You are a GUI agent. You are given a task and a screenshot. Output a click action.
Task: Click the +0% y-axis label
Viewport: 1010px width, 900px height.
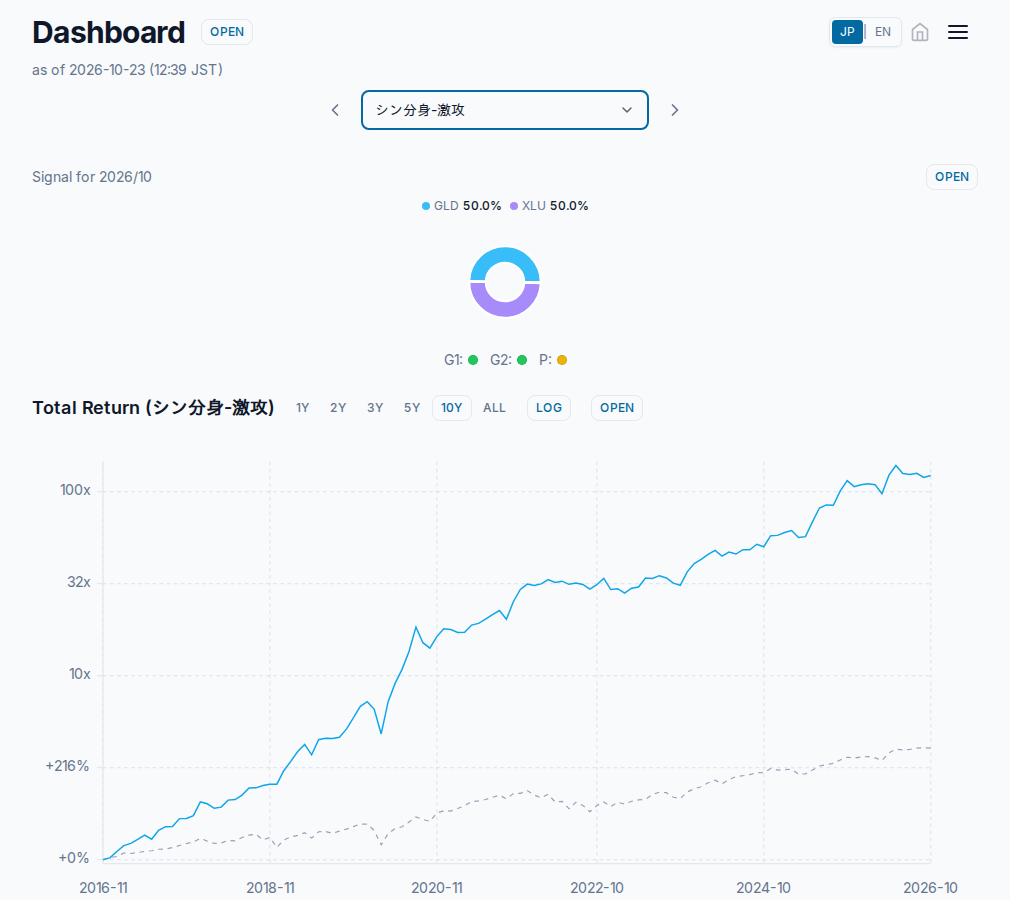[73, 858]
